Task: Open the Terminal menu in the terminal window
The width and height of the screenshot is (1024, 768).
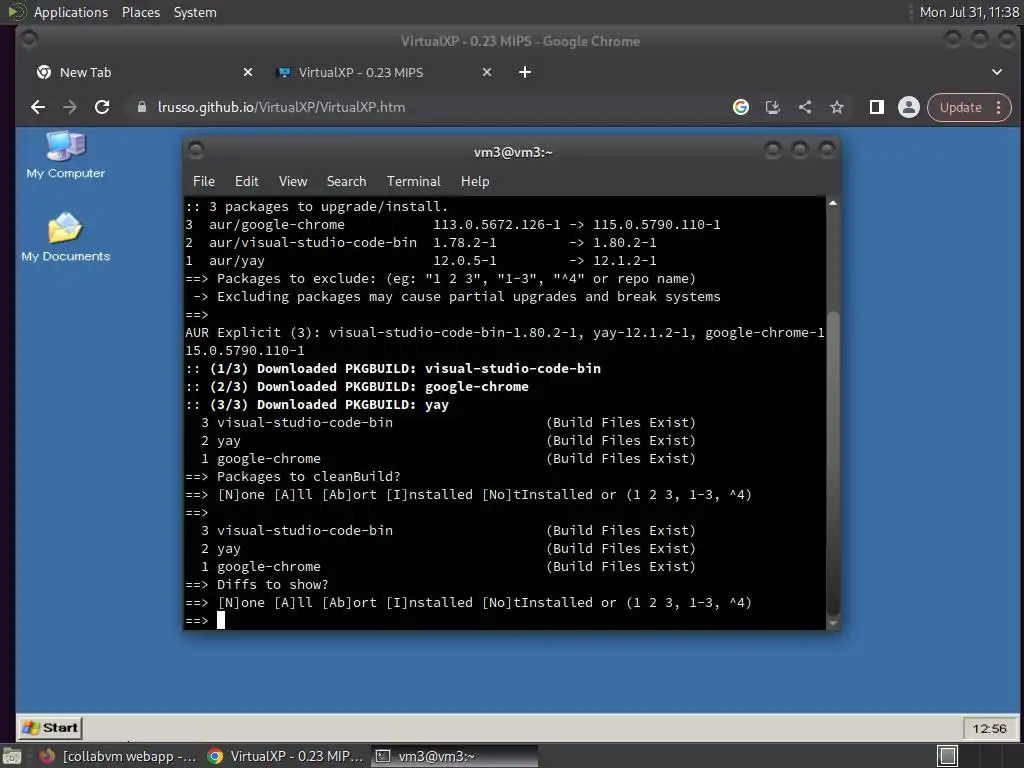Action: 413,182
